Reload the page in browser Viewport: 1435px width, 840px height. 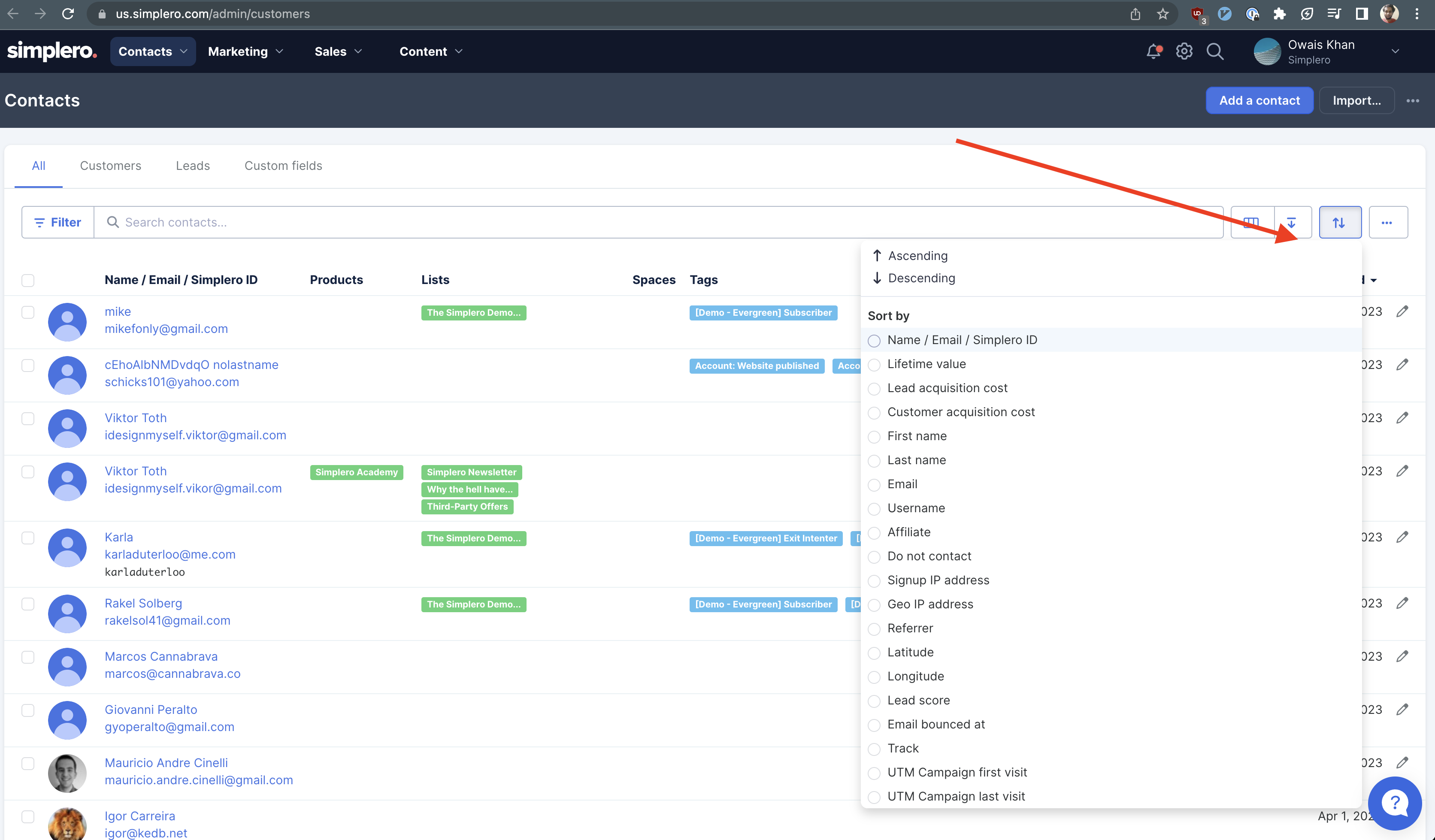(x=68, y=14)
